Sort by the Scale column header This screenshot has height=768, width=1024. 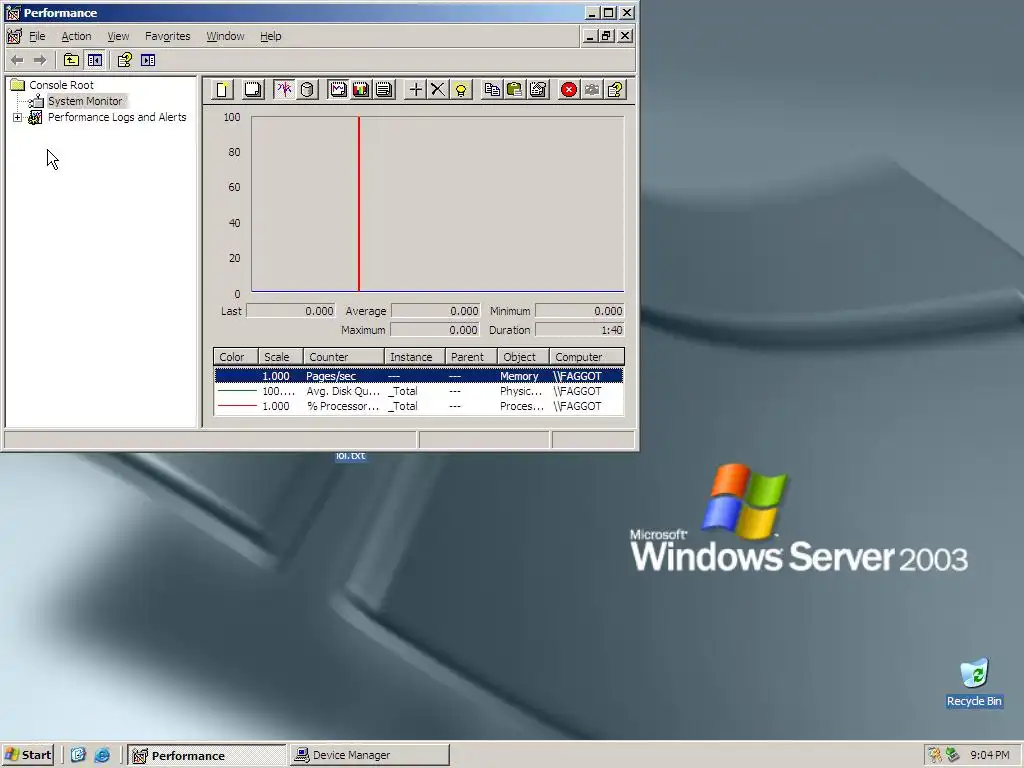click(281, 357)
